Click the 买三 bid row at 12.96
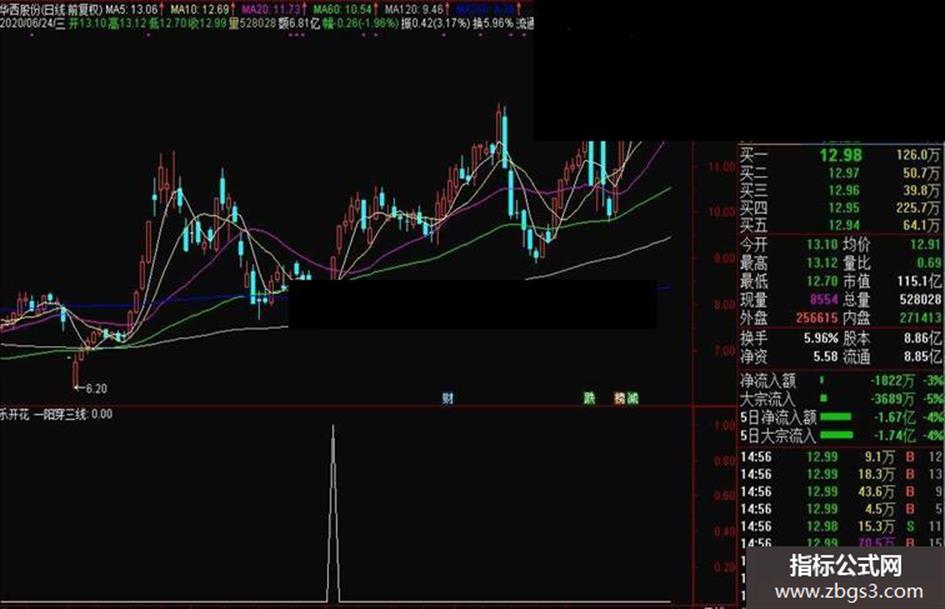945x609 pixels. pos(840,191)
